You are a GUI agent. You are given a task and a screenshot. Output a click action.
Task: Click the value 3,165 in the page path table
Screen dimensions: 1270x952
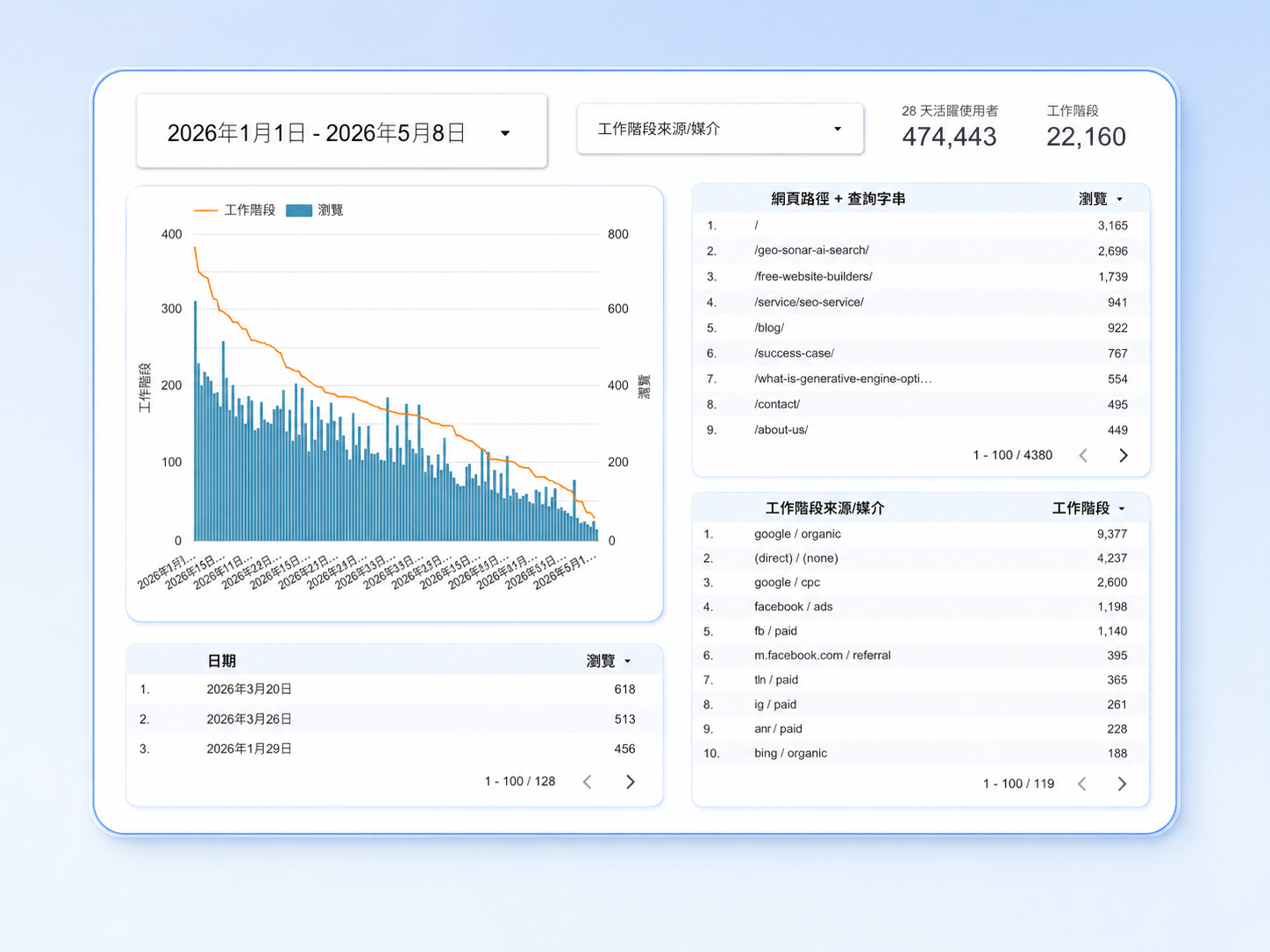(x=1112, y=225)
